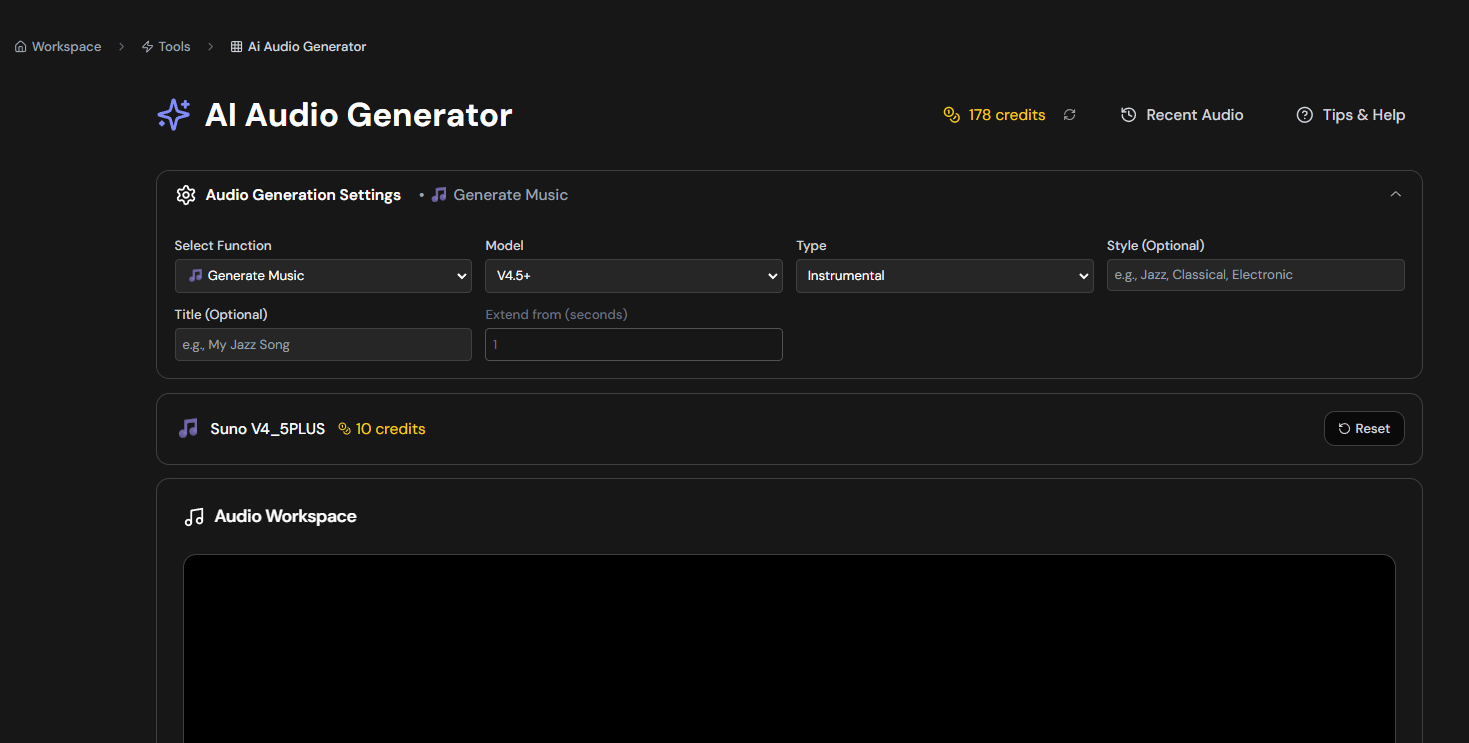Click the Audio Generation Settings gear icon
The width and height of the screenshot is (1469, 743).
coord(185,195)
